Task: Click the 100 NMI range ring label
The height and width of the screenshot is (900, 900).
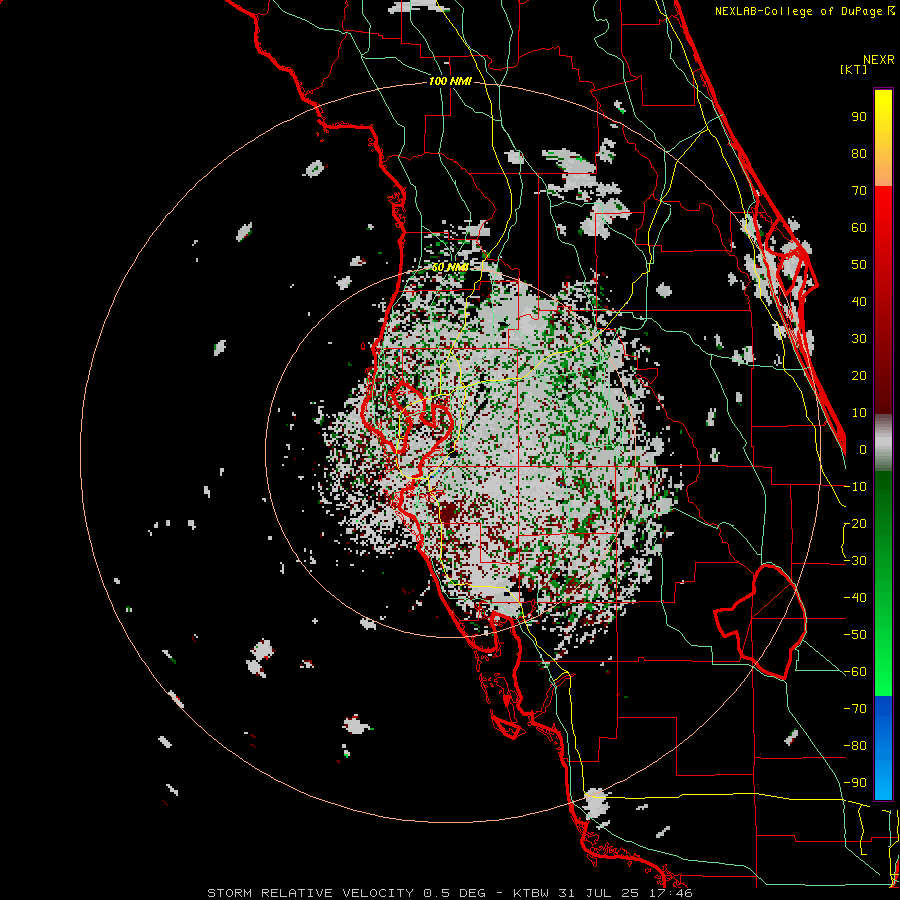Action: click(450, 82)
